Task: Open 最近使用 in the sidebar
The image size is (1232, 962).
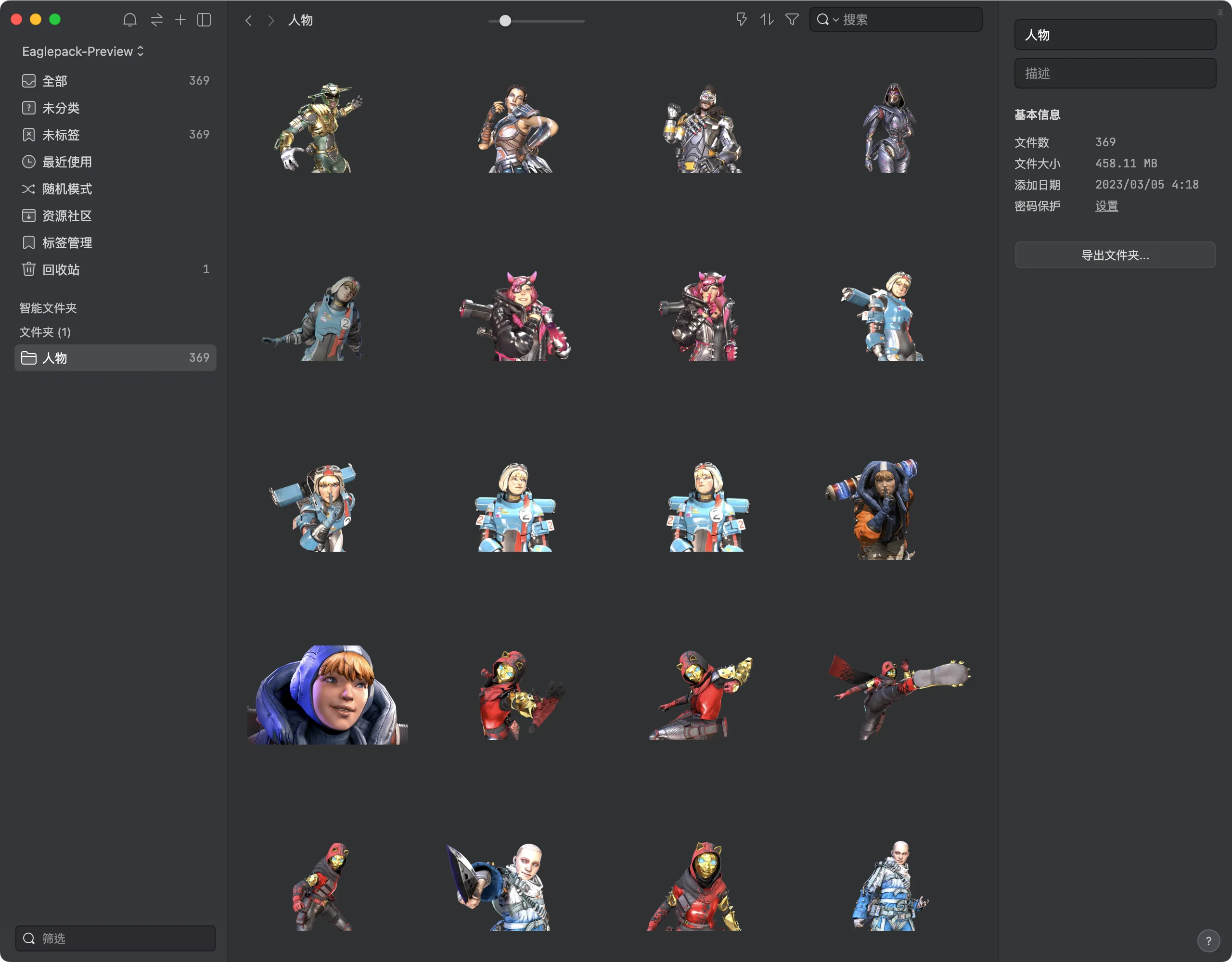Action: click(115, 162)
